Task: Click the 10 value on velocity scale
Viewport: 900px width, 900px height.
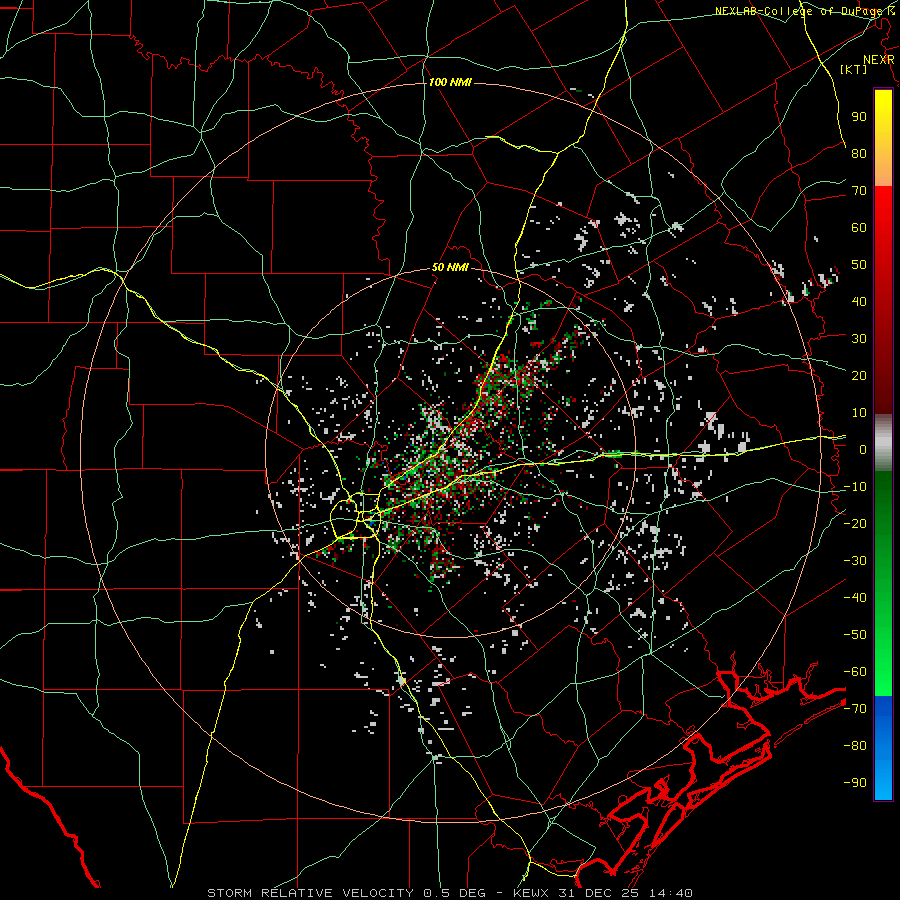Action: pyautogui.click(x=859, y=413)
